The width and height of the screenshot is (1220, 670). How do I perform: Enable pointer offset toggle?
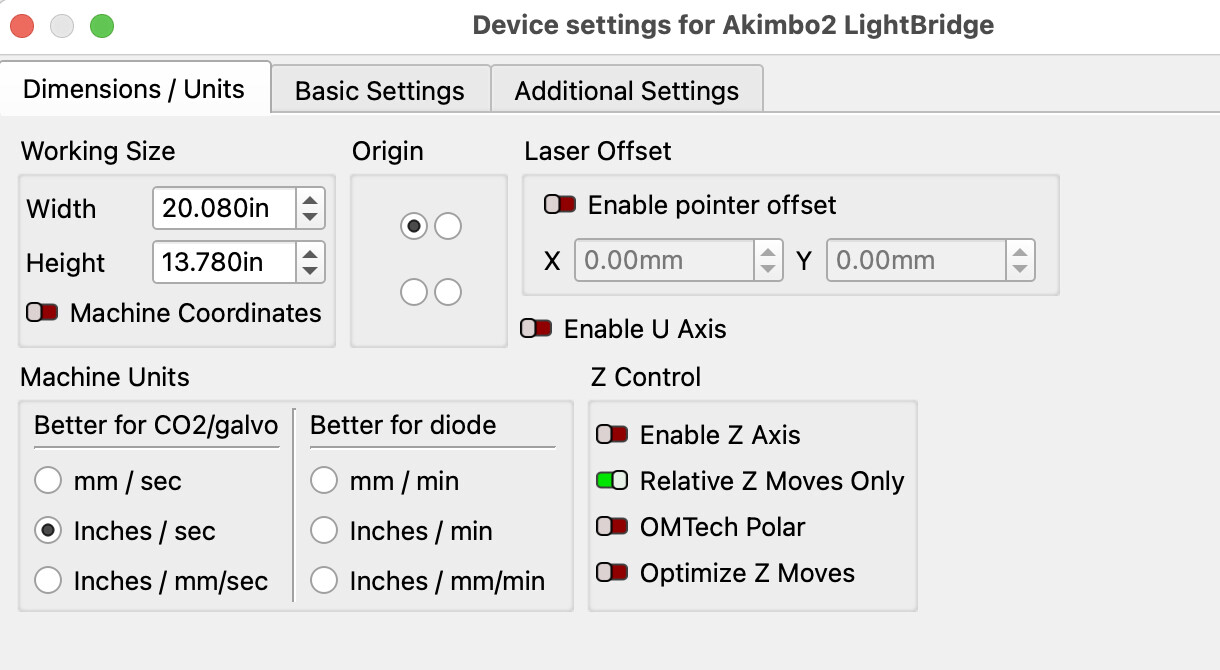pos(560,205)
